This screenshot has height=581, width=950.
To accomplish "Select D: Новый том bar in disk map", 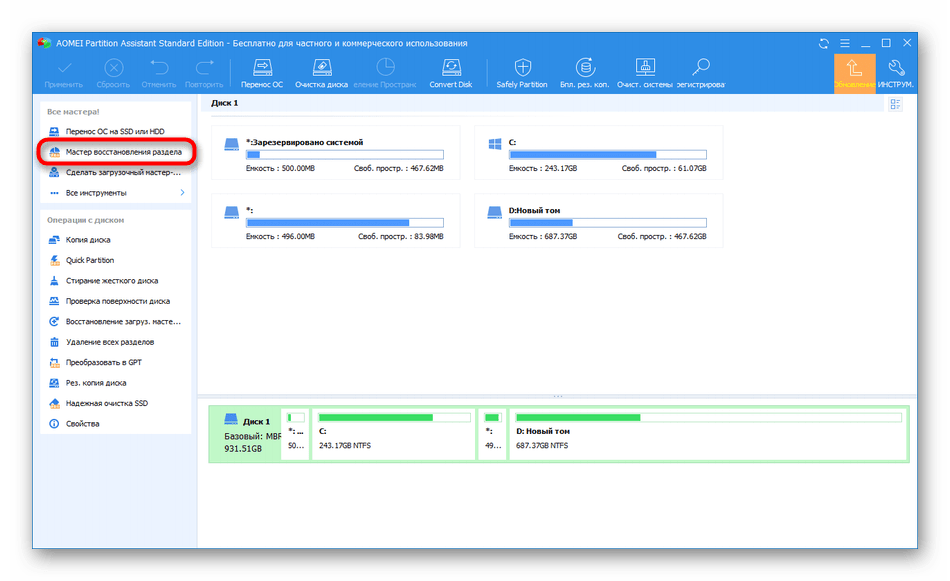I will click(707, 433).
